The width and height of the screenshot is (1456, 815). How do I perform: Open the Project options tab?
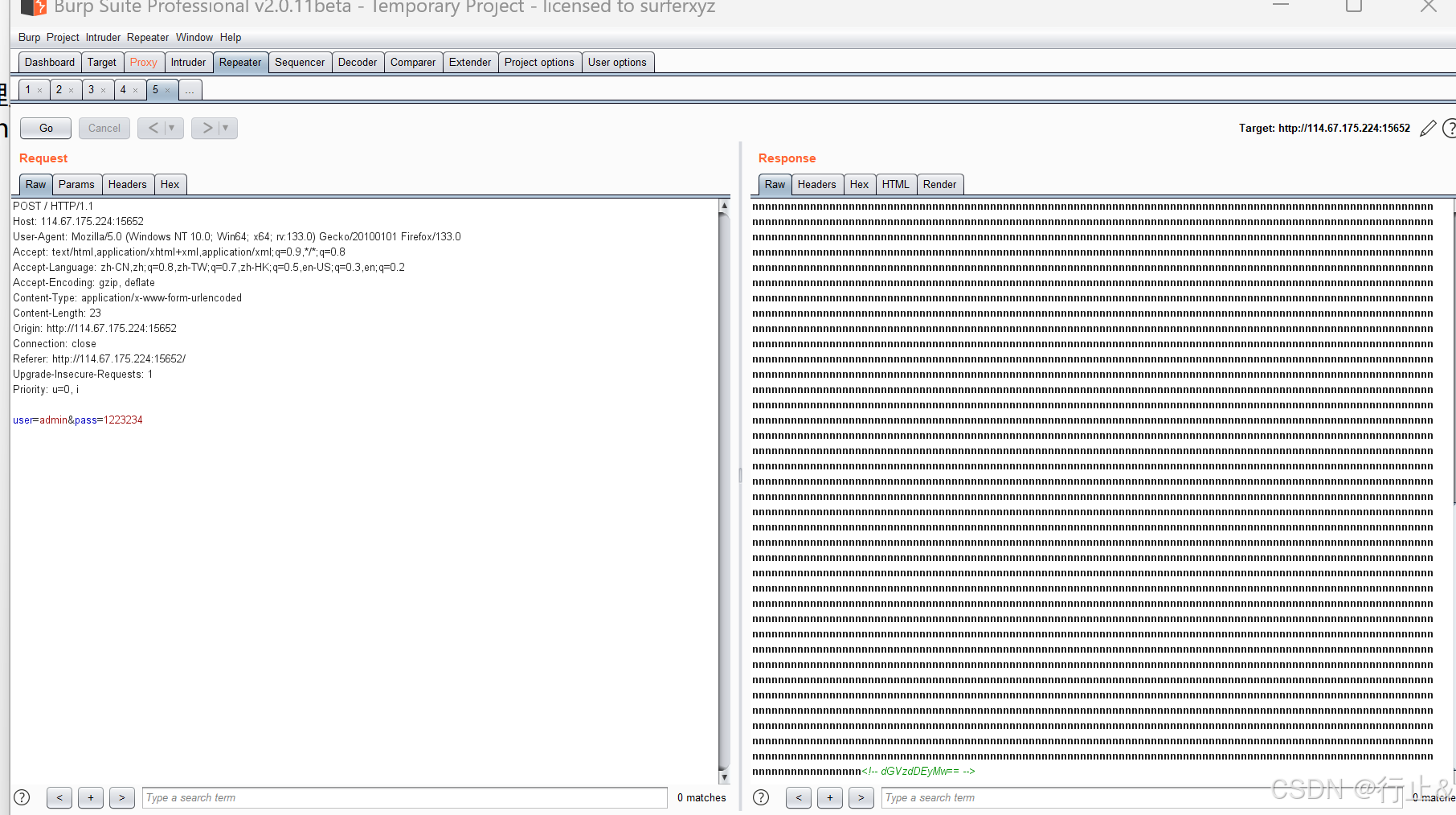(539, 62)
